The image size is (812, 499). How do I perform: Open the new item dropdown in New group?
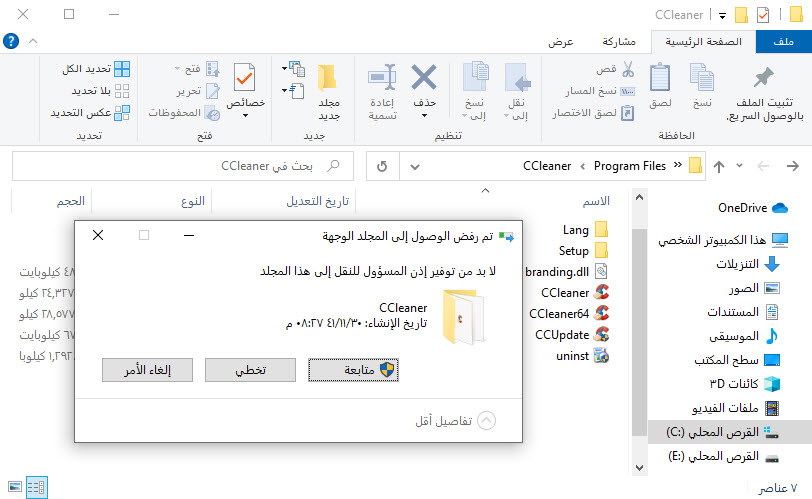point(285,68)
